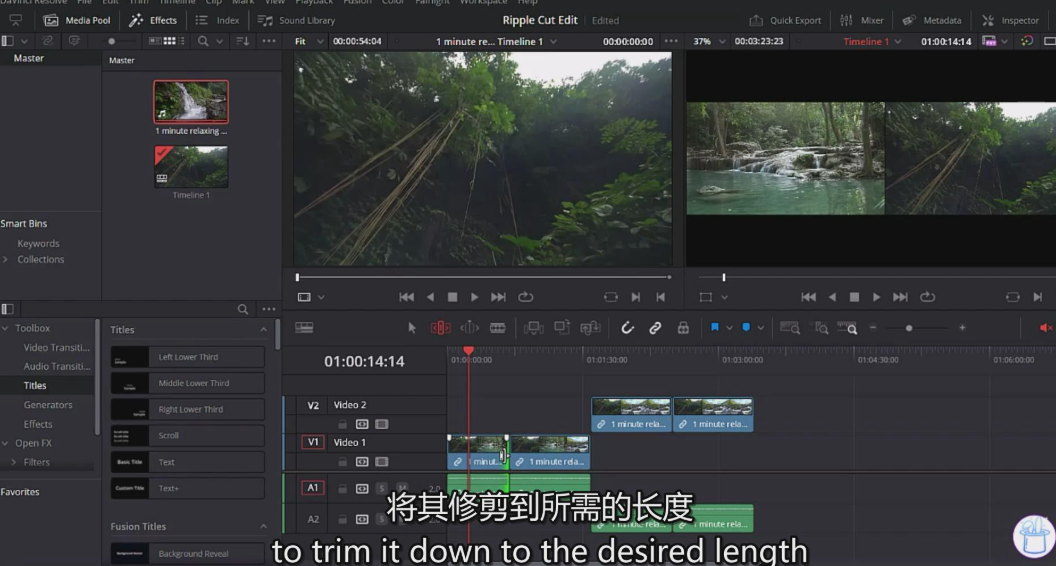Select the Left Lower Third title
The image size is (1056, 566).
(187, 356)
